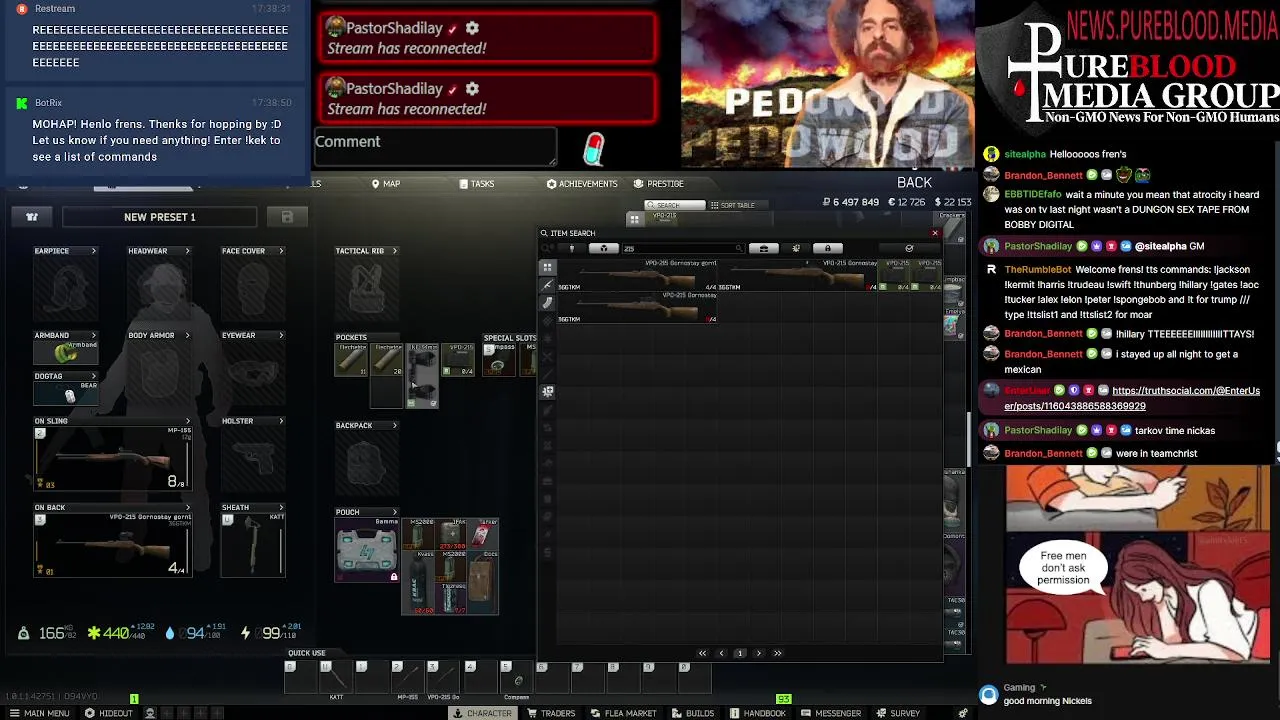The image size is (1280, 720).
Task: Click the gear icon beside first PastorShadilay alert
Action: 472,28
